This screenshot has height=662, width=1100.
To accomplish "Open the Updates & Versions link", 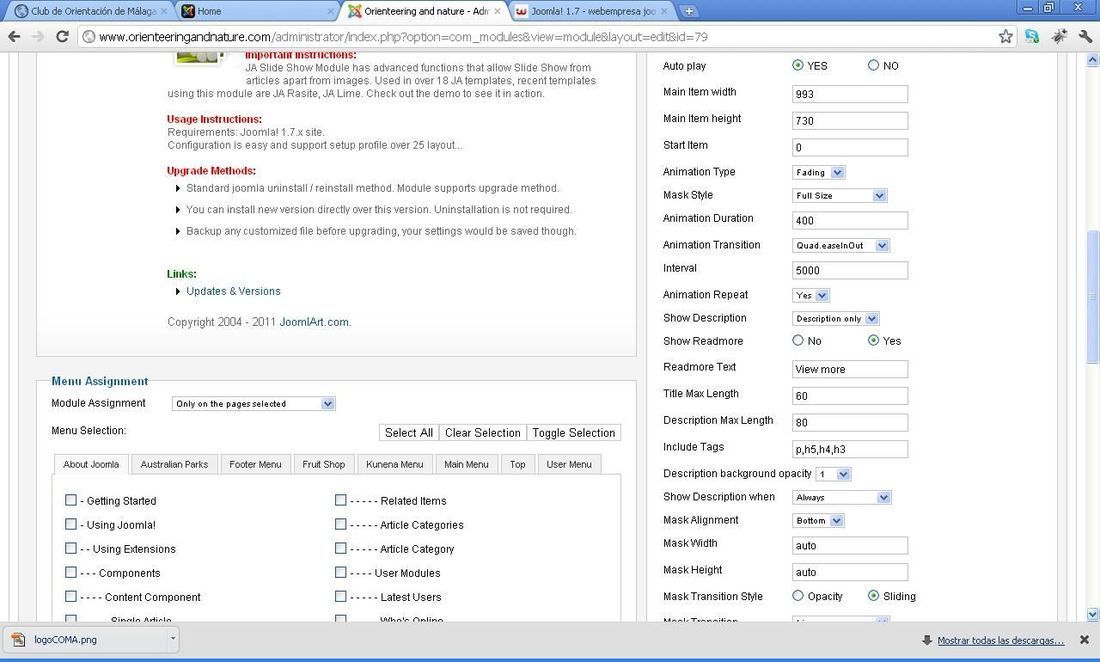I will pos(234,291).
